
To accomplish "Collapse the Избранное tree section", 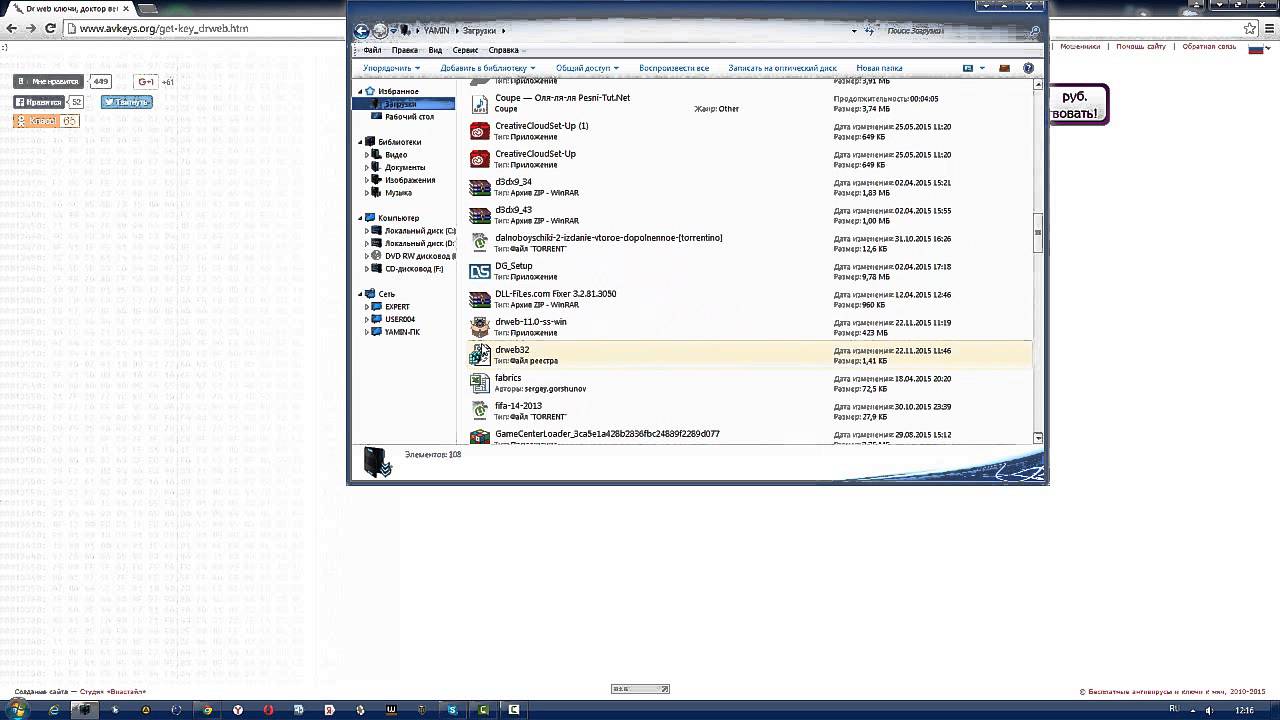I will pos(361,91).
